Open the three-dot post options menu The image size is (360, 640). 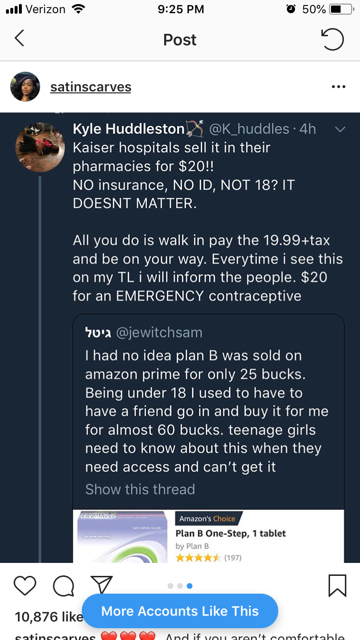338,87
